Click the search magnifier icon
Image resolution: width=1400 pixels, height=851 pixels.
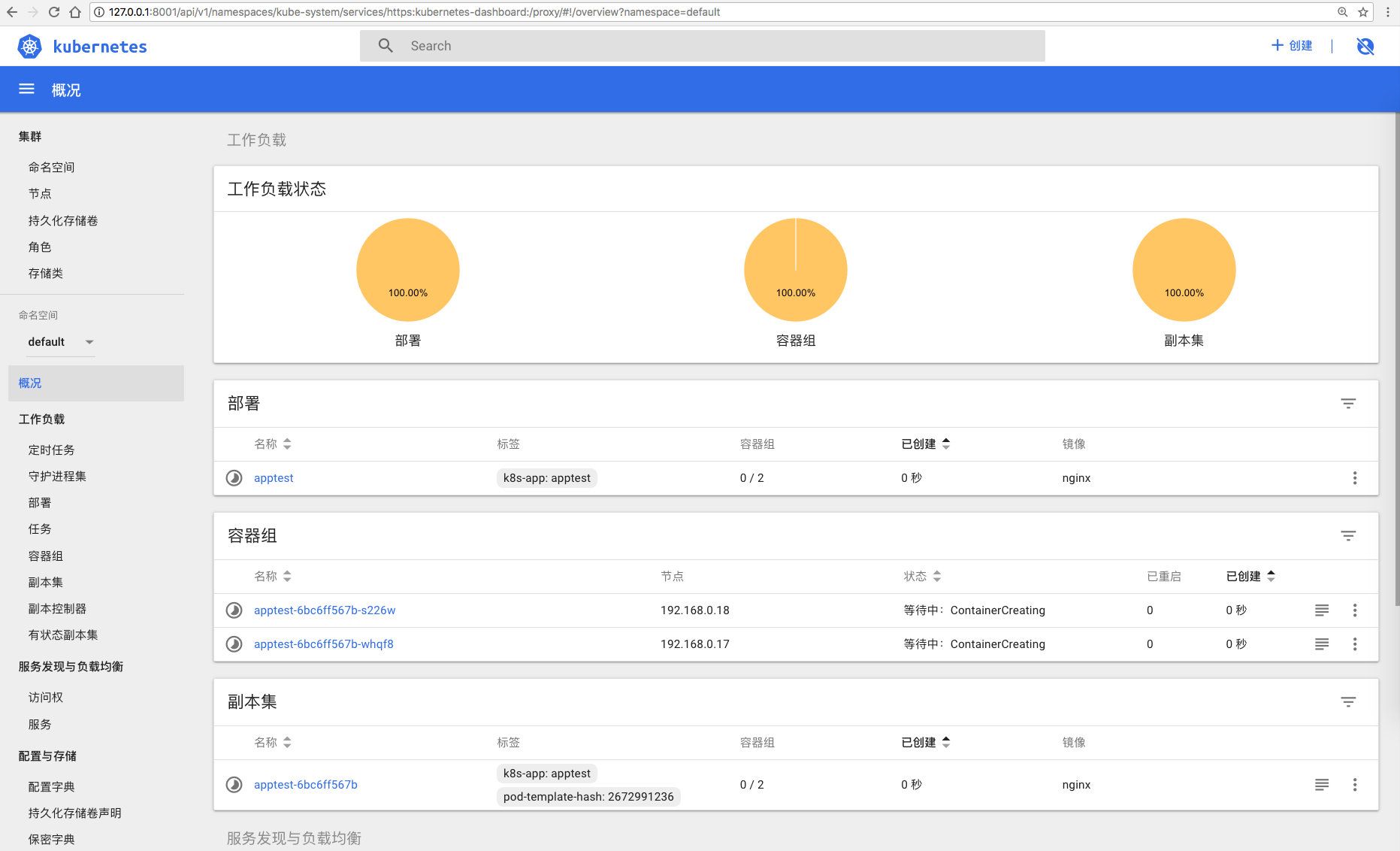pyautogui.click(x=386, y=46)
